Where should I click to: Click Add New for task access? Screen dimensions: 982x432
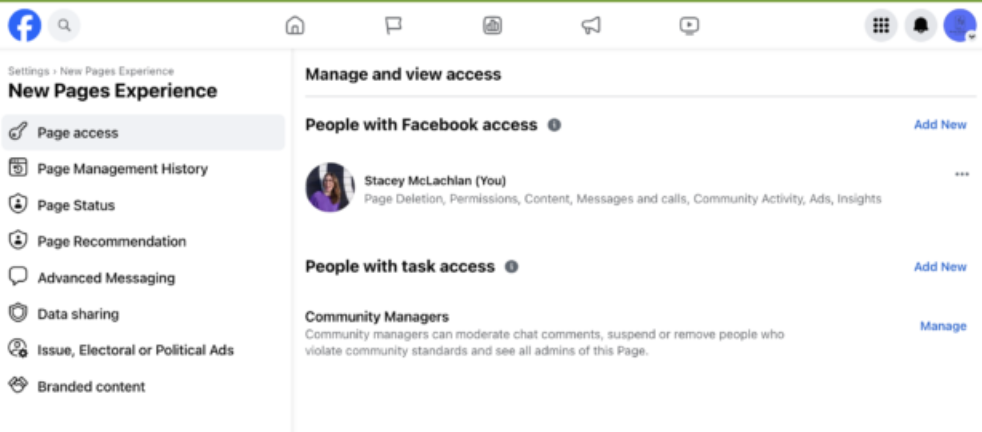[940, 267]
